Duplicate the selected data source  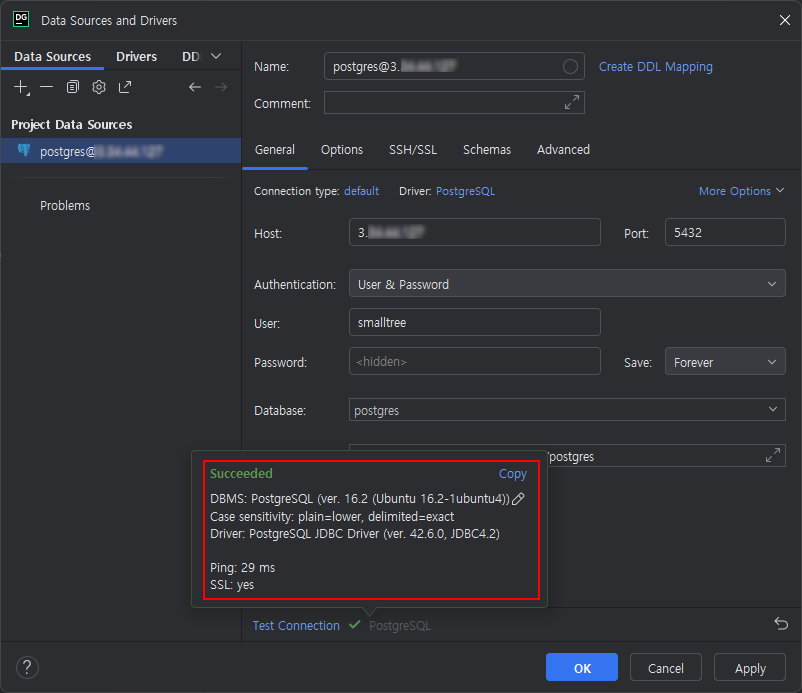tap(73, 87)
